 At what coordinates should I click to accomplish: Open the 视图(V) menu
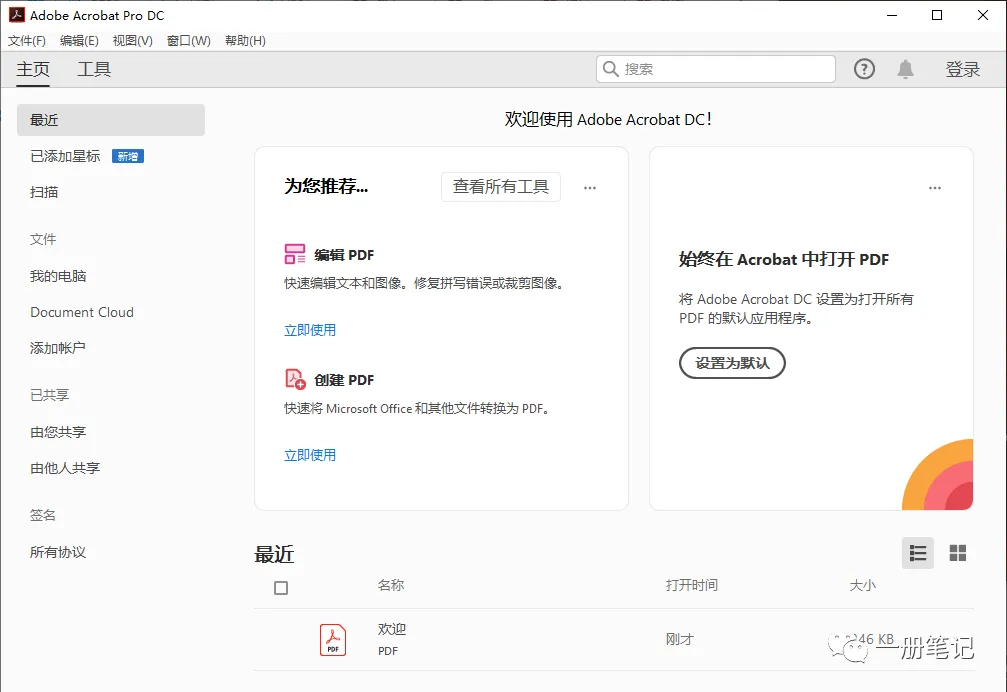[x=132, y=40]
